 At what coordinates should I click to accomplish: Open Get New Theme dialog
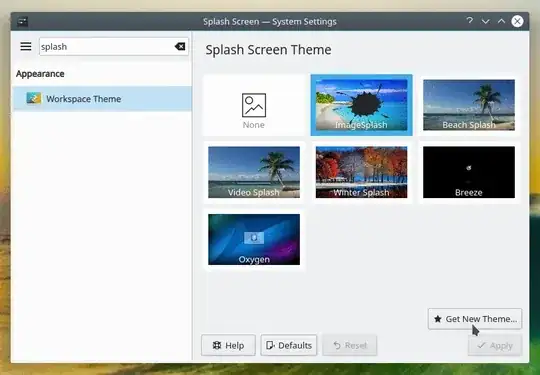click(x=475, y=319)
